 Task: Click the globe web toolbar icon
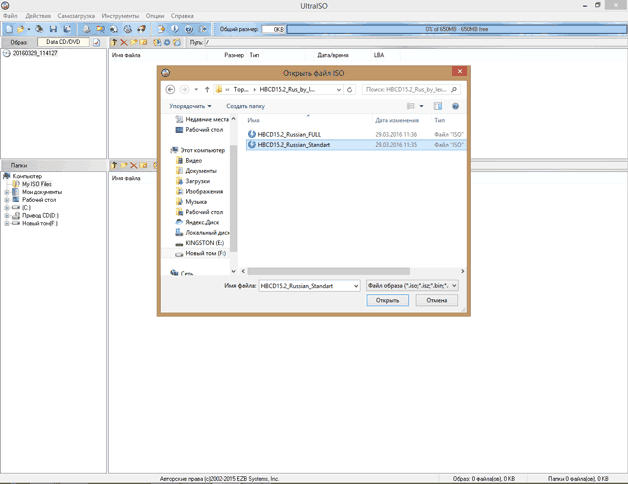[189, 29]
